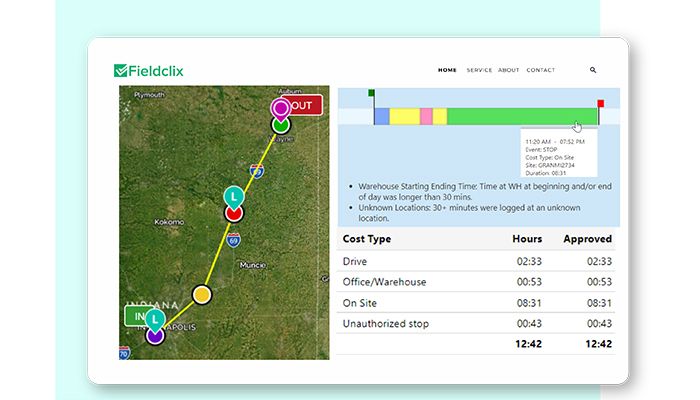
Task: Select the On Site row label
Action: point(359,303)
